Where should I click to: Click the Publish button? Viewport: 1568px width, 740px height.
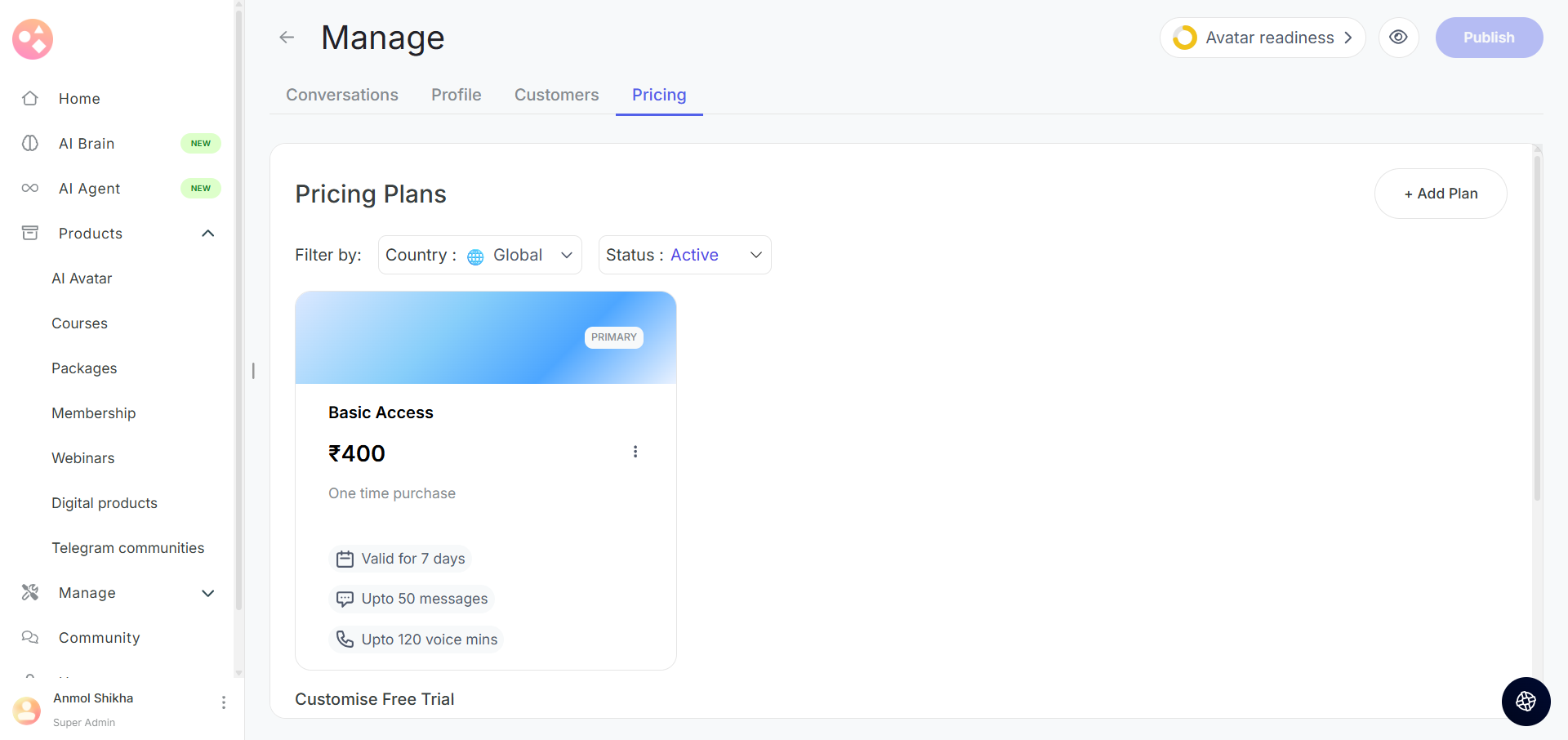coord(1489,38)
